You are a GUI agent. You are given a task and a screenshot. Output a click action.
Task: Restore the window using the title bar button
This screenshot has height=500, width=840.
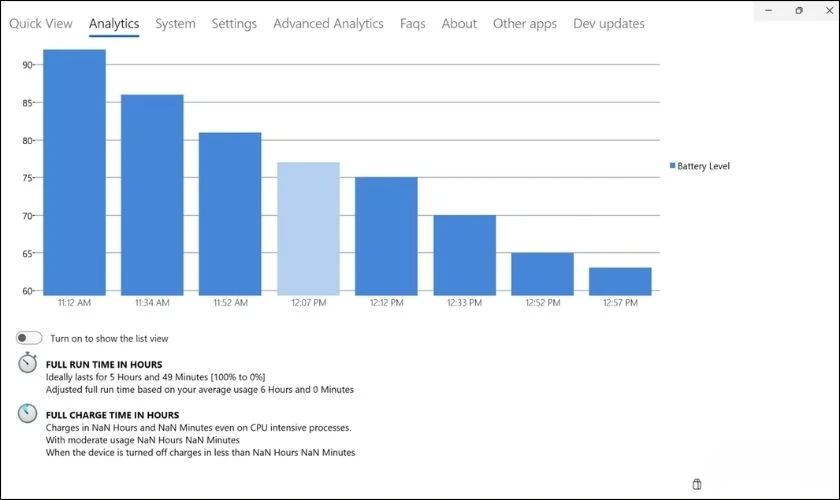[799, 10]
